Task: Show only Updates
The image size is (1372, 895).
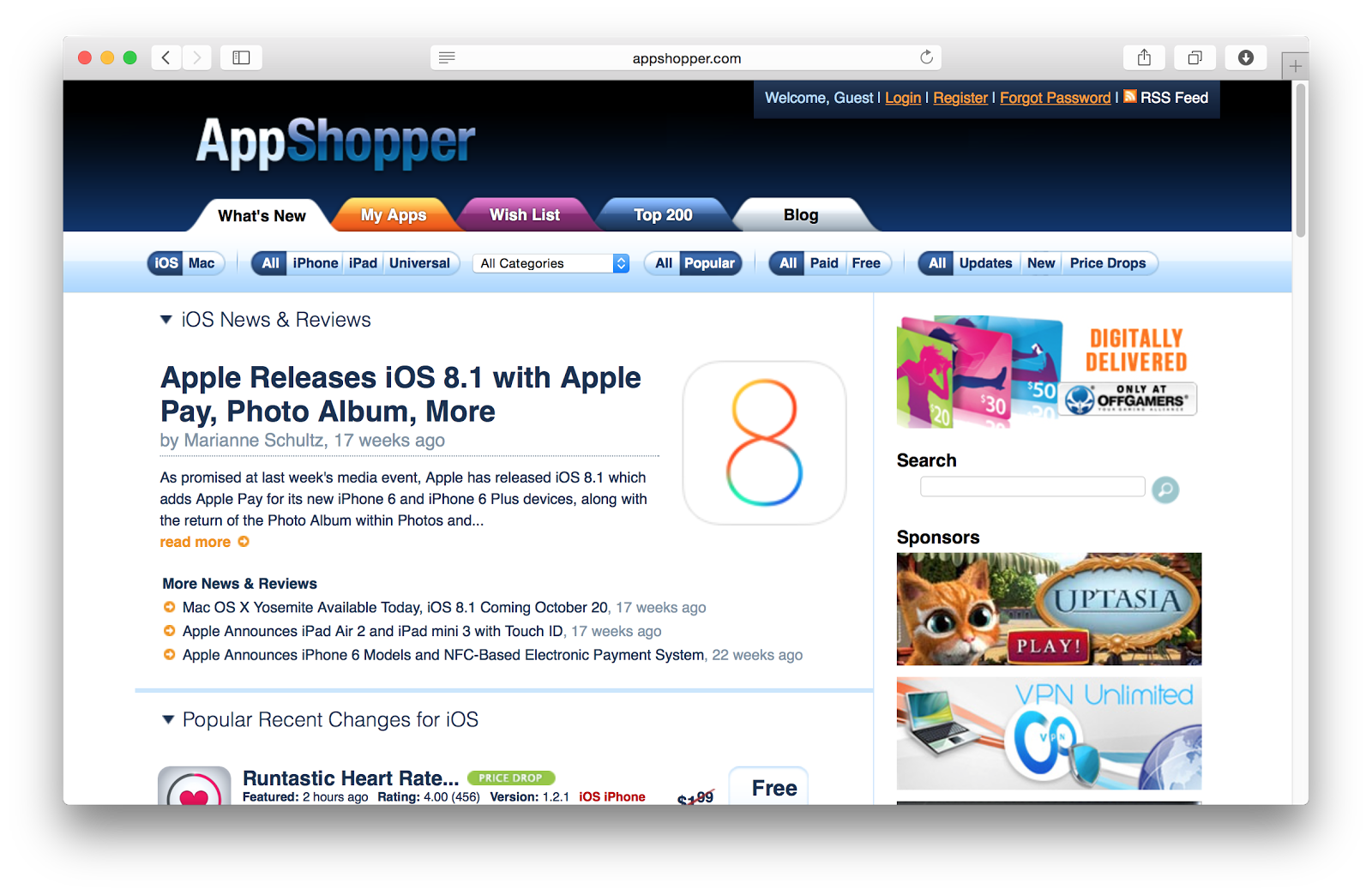Action: 985,263
